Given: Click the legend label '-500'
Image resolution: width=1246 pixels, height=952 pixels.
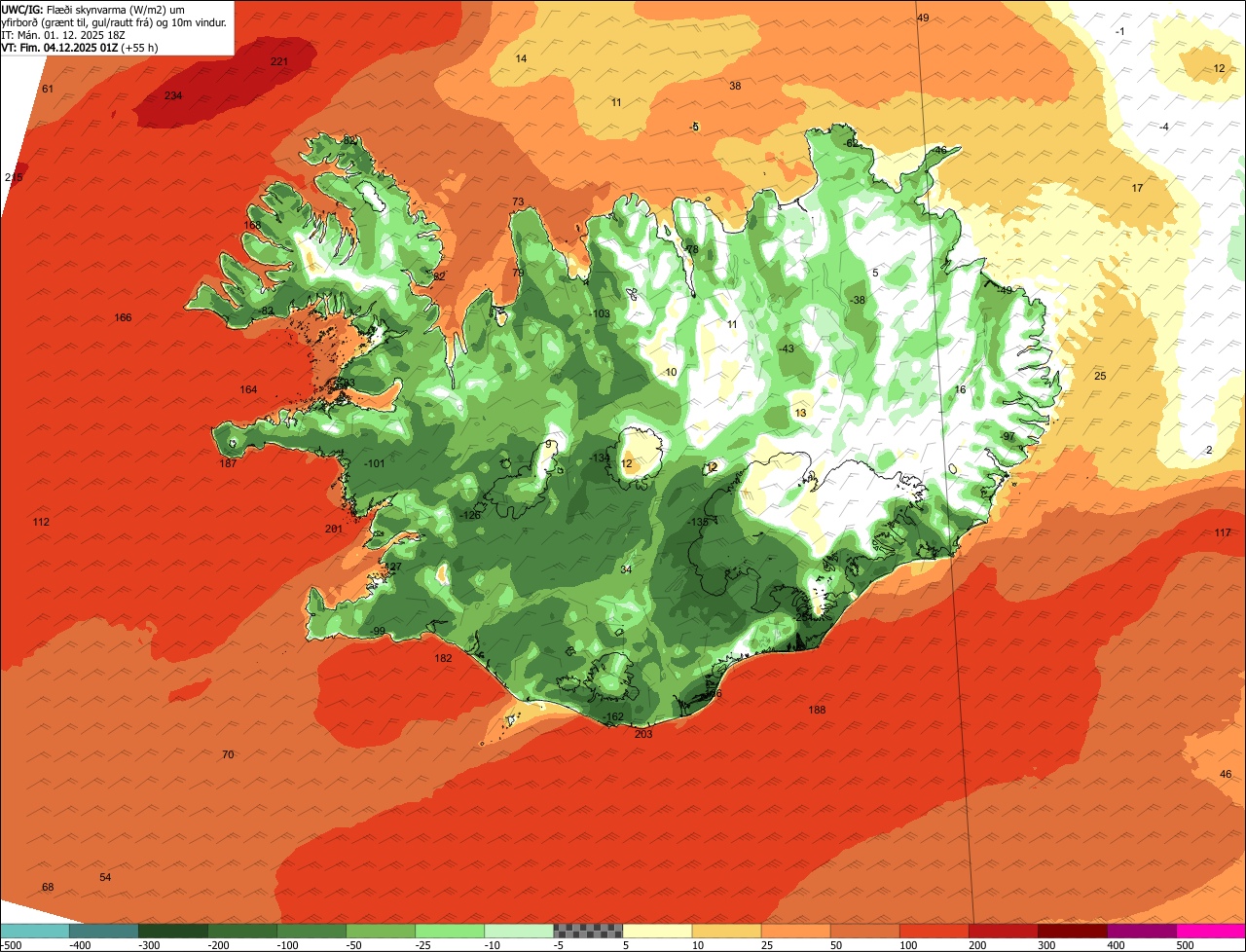Looking at the screenshot, I should [12, 945].
